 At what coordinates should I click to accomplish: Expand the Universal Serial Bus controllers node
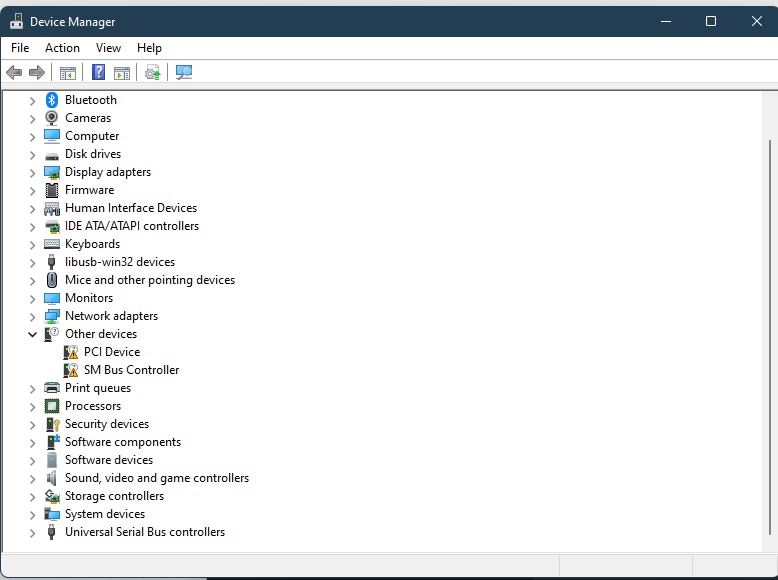32,532
